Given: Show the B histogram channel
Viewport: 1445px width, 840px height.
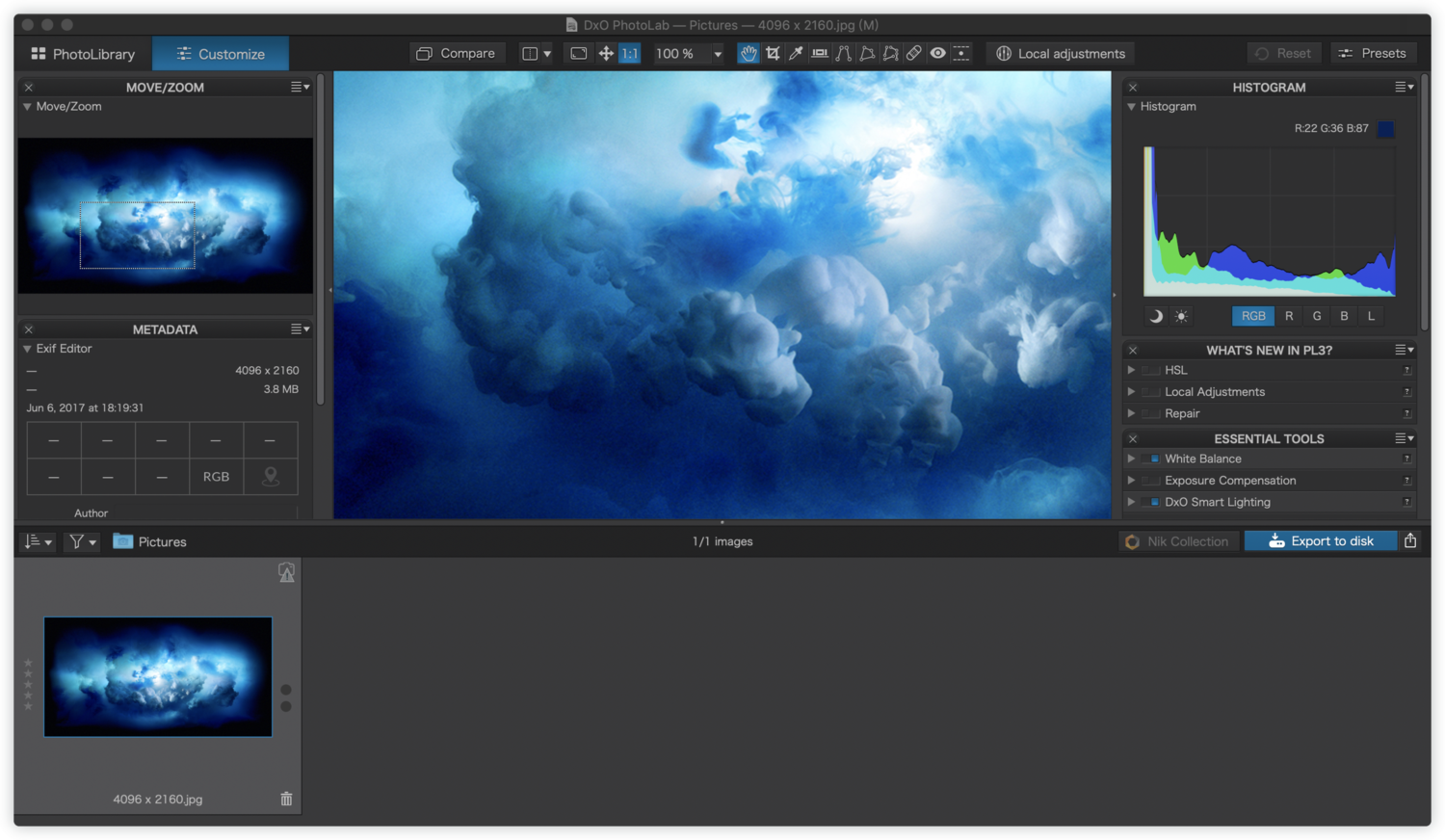Looking at the screenshot, I should tap(1344, 316).
